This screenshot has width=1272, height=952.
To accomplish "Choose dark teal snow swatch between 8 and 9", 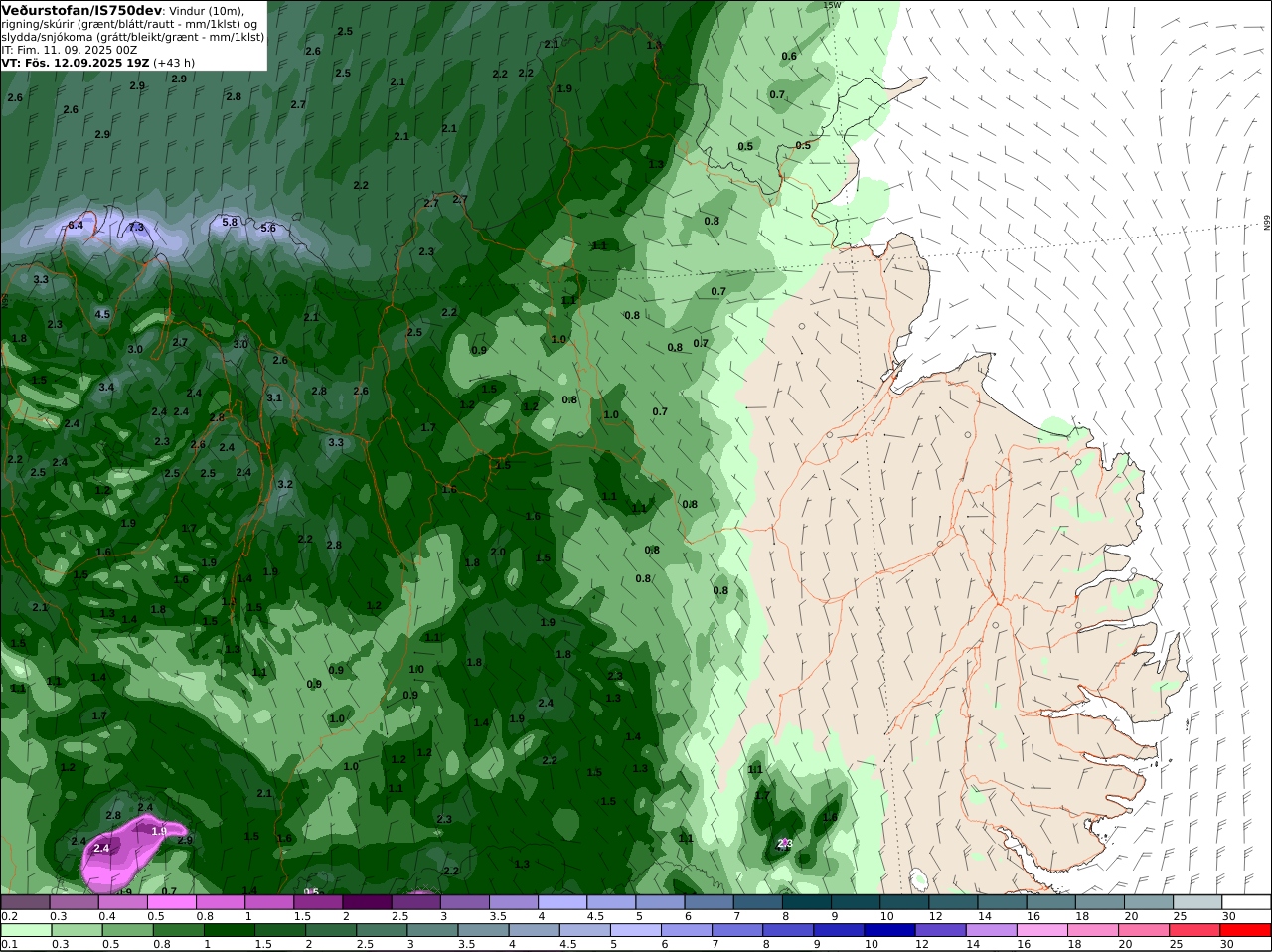I will (x=807, y=902).
